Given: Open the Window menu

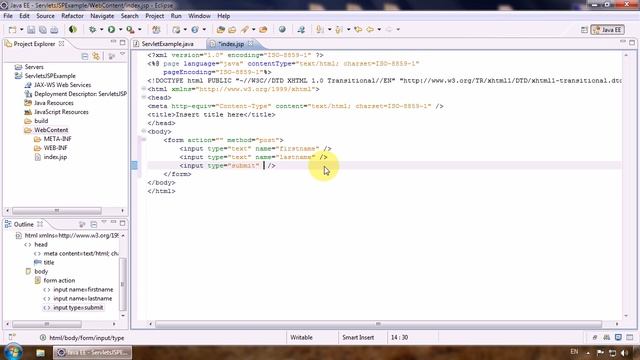Looking at the screenshot, I should coord(199,16).
